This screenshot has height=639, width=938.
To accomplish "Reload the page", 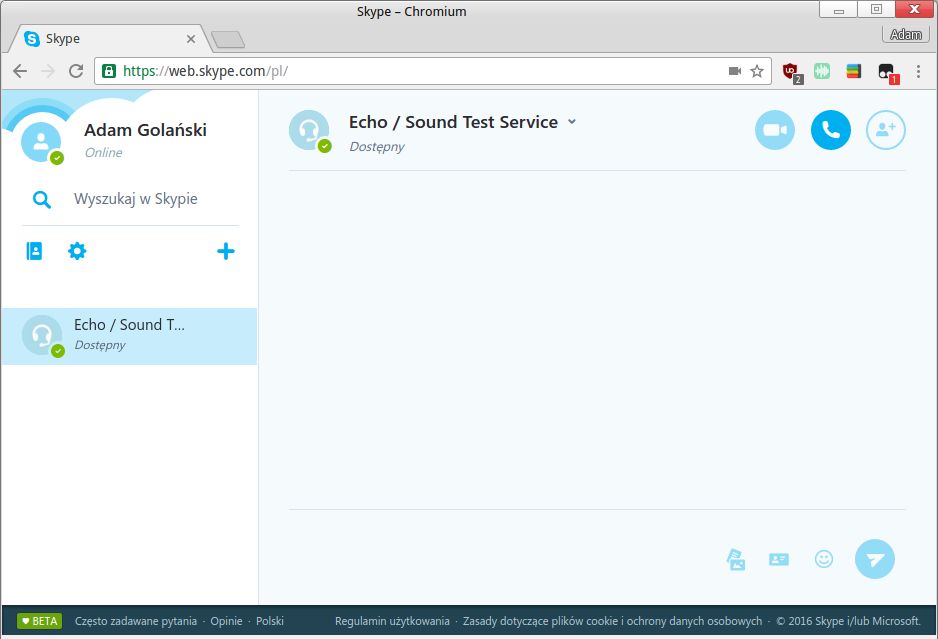I will point(76,71).
